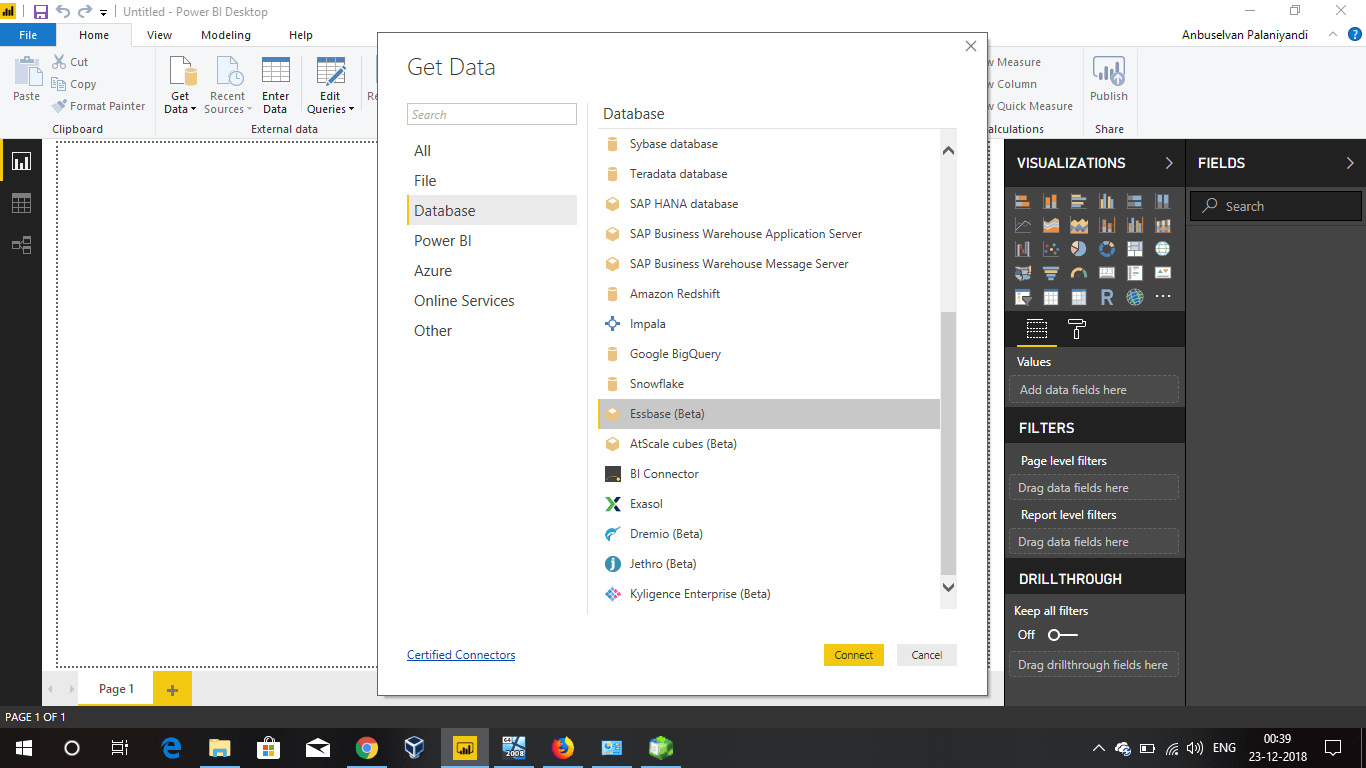1366x768 pixels.
Task: Open the Help ribbon tab
Action: point(301,35)
